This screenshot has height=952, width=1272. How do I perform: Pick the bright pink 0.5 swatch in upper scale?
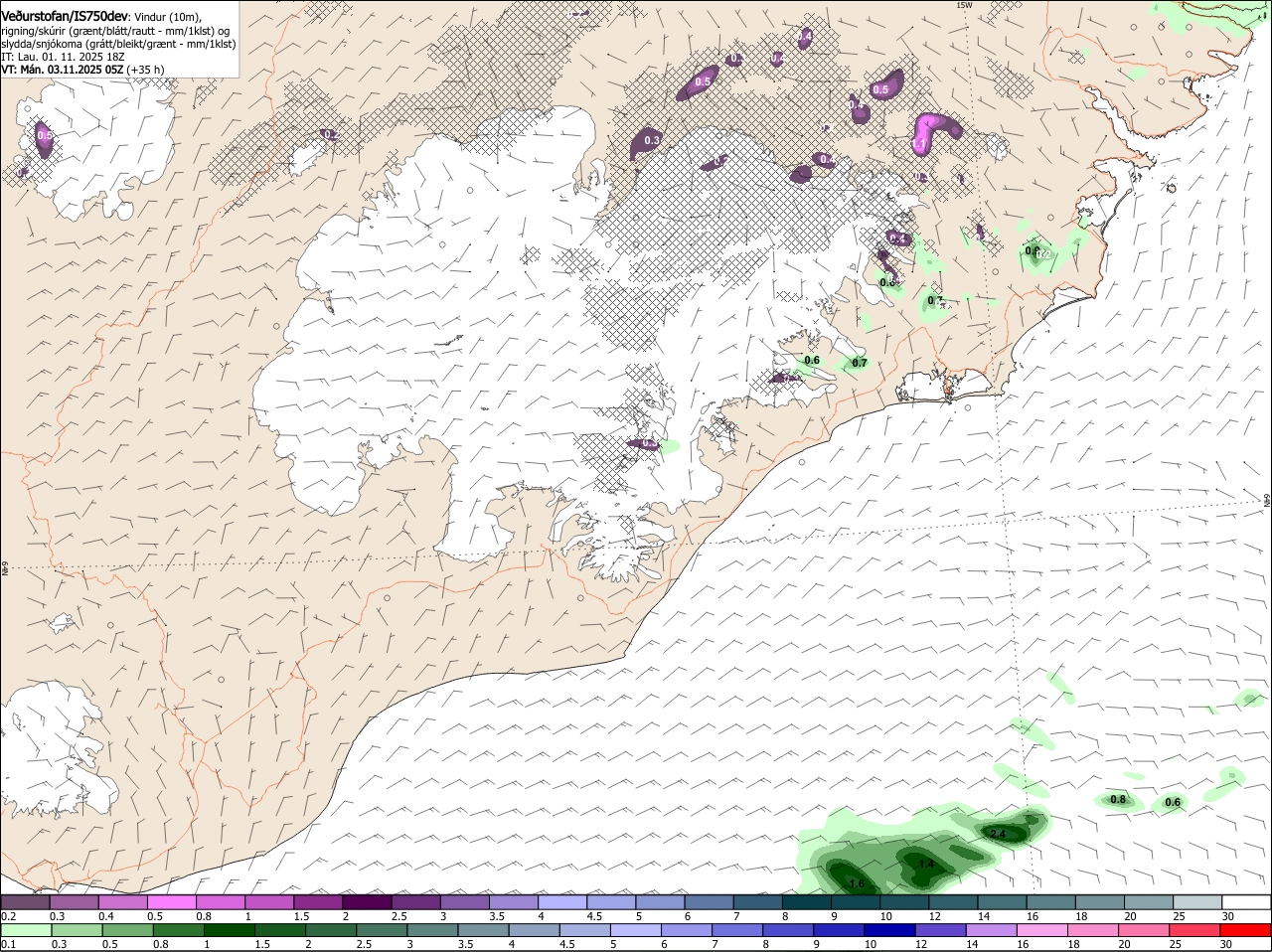[x=172, y=902]
